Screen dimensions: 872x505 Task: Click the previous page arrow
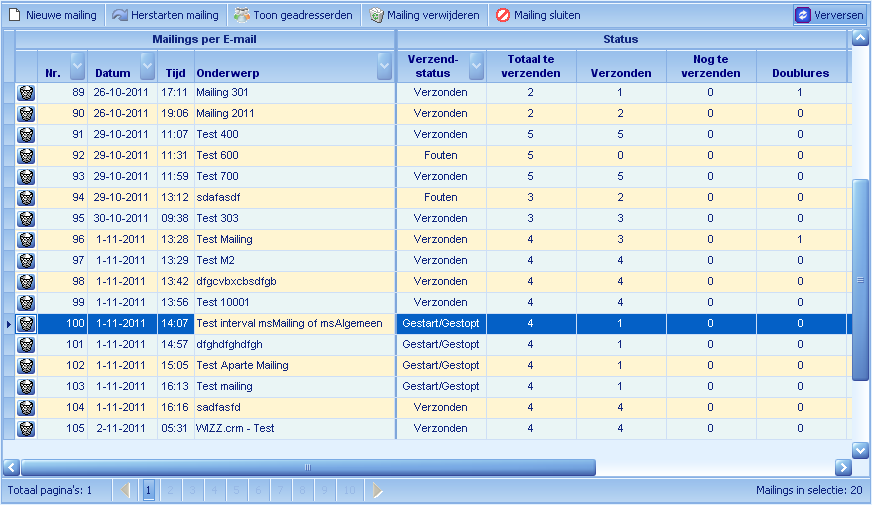point(125,491)
